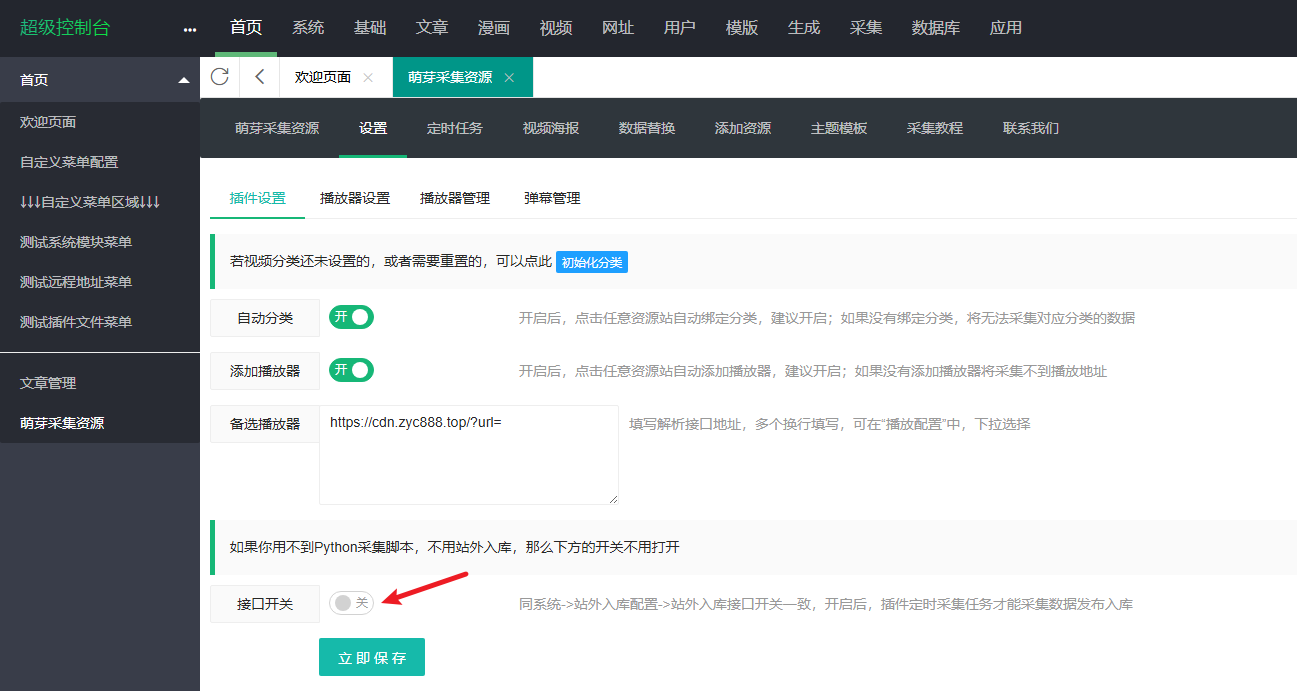Click the back arrow icon in tab bar

pos(260,77)
